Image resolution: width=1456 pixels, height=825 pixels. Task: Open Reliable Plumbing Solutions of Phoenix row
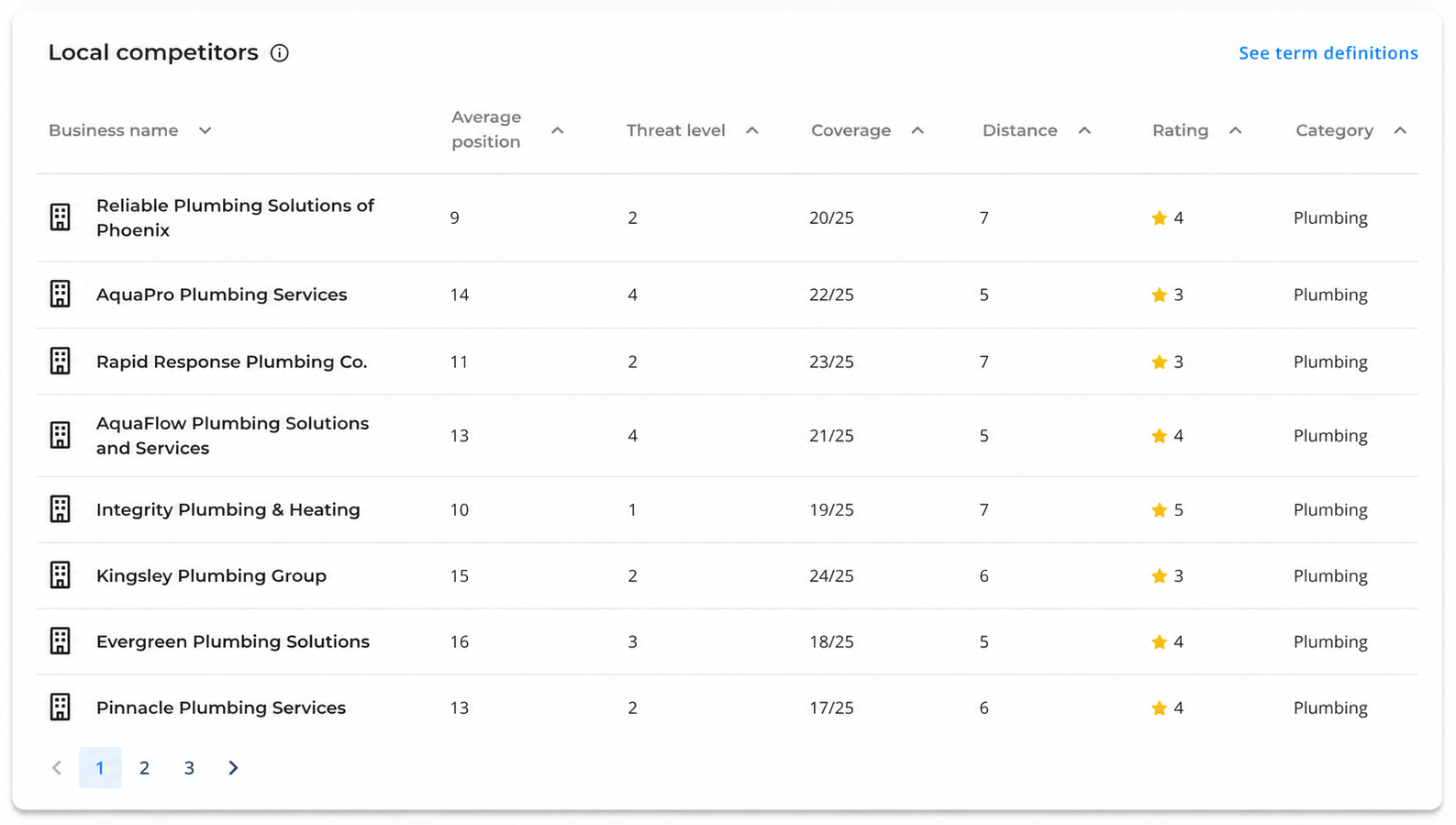728,217
